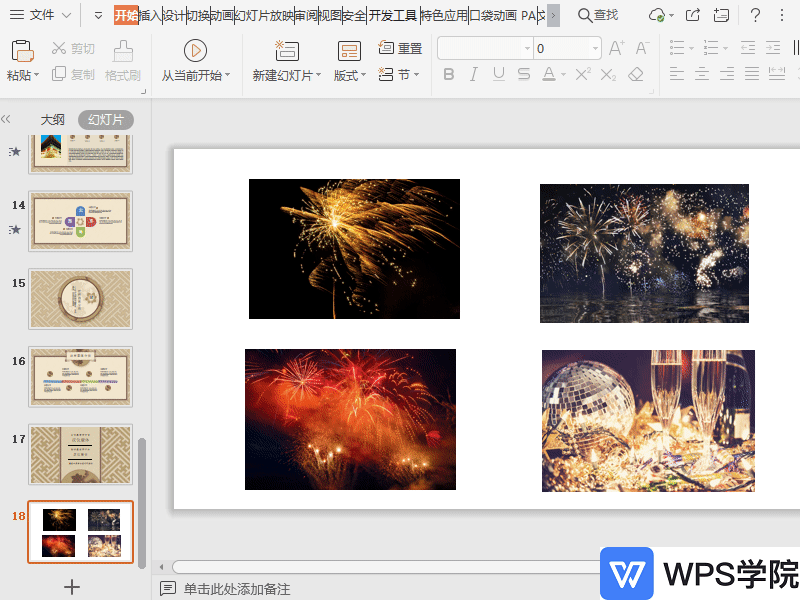Apply superscript X² formatting
Viewport: 800px width, 600px height.
pos(583,74)
